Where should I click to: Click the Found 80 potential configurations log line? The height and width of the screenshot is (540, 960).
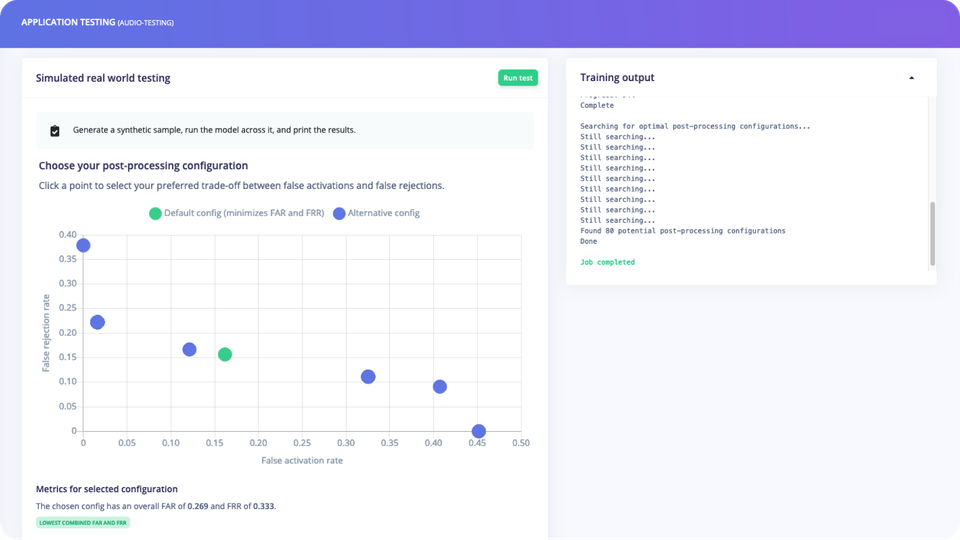click(x=682, y=231)
